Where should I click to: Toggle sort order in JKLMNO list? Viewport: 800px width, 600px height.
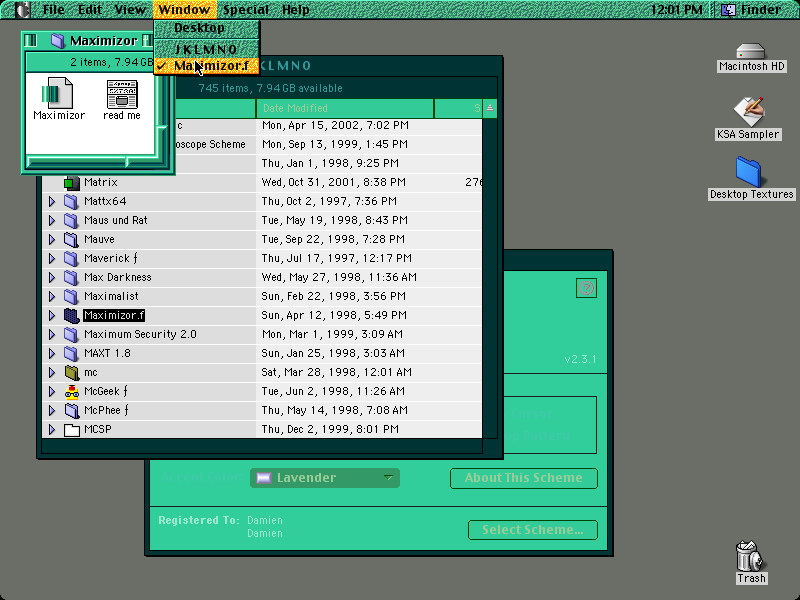490,108
